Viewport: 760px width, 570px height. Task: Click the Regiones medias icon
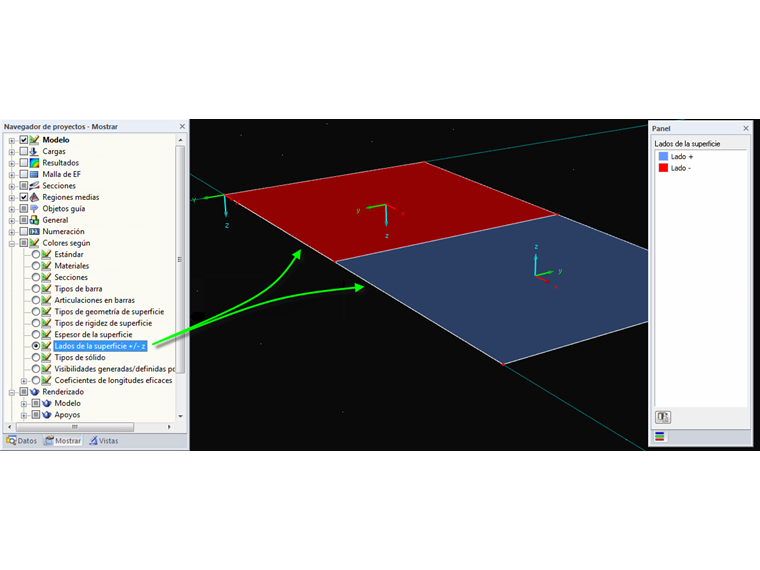point(34,197)
